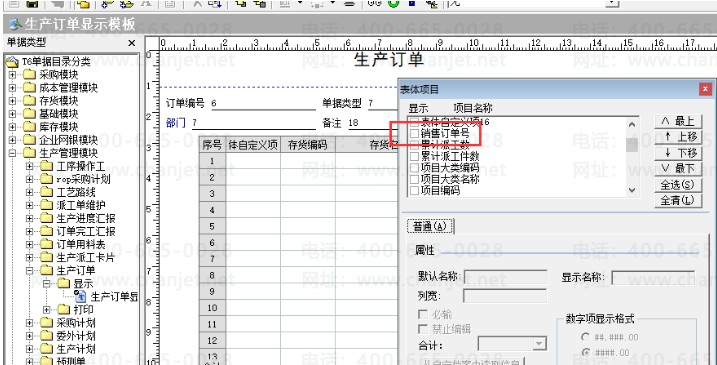This screenshot has width=717, height=365.
Task: Click the 采购模块 folder icon
Action: tap(29, 75)
